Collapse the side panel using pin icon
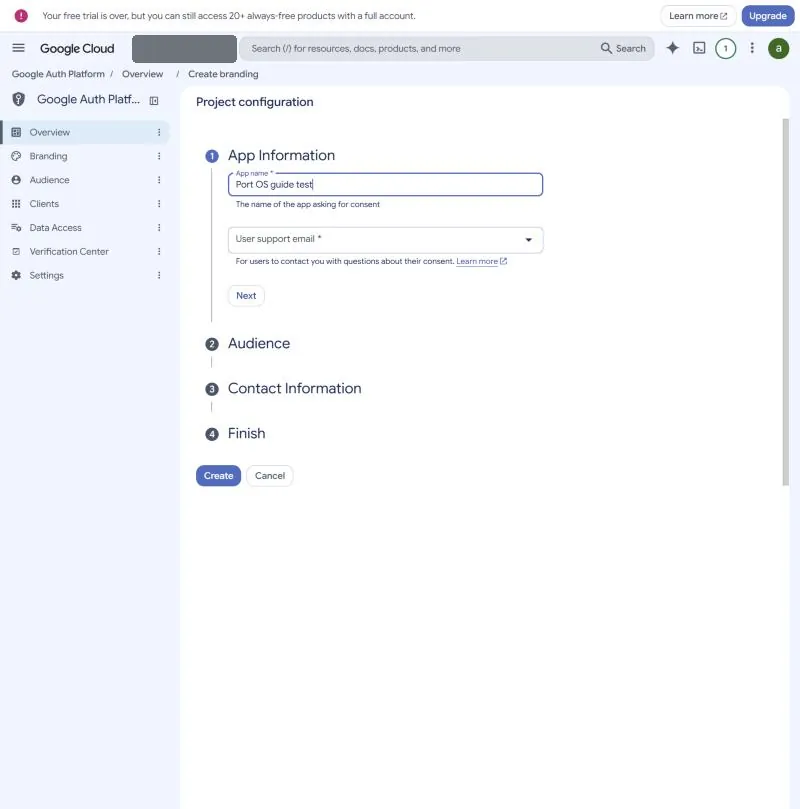The height and width of the screenshot is (809, 800). [154, 101]
